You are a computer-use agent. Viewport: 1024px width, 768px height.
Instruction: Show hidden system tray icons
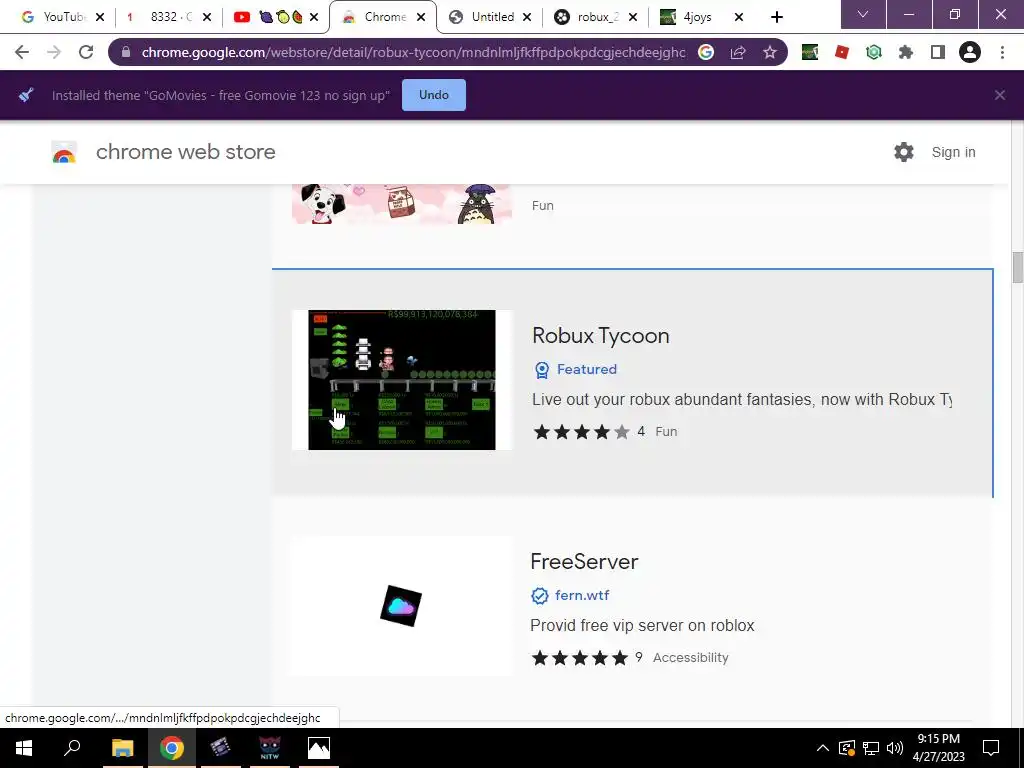click(x=823, y=748)
